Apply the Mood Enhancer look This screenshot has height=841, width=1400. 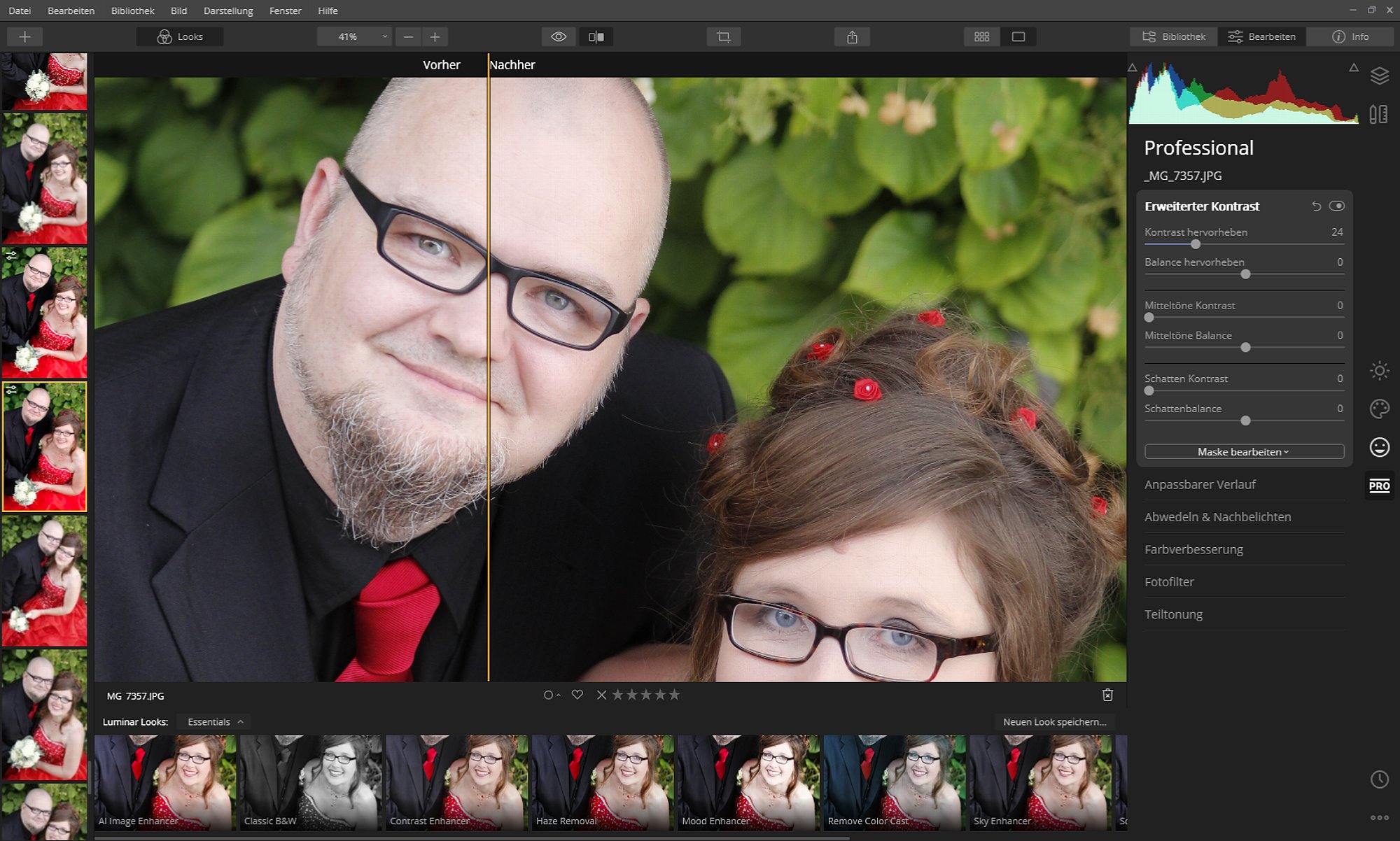pyautogui.click(x=748, y=782)
